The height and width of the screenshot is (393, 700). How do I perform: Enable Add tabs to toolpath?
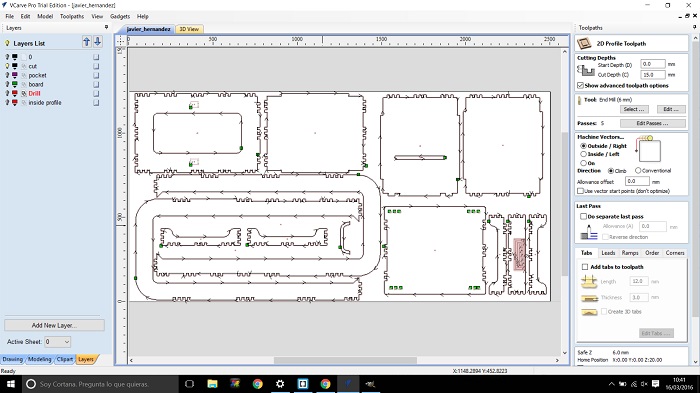point(585,267)
